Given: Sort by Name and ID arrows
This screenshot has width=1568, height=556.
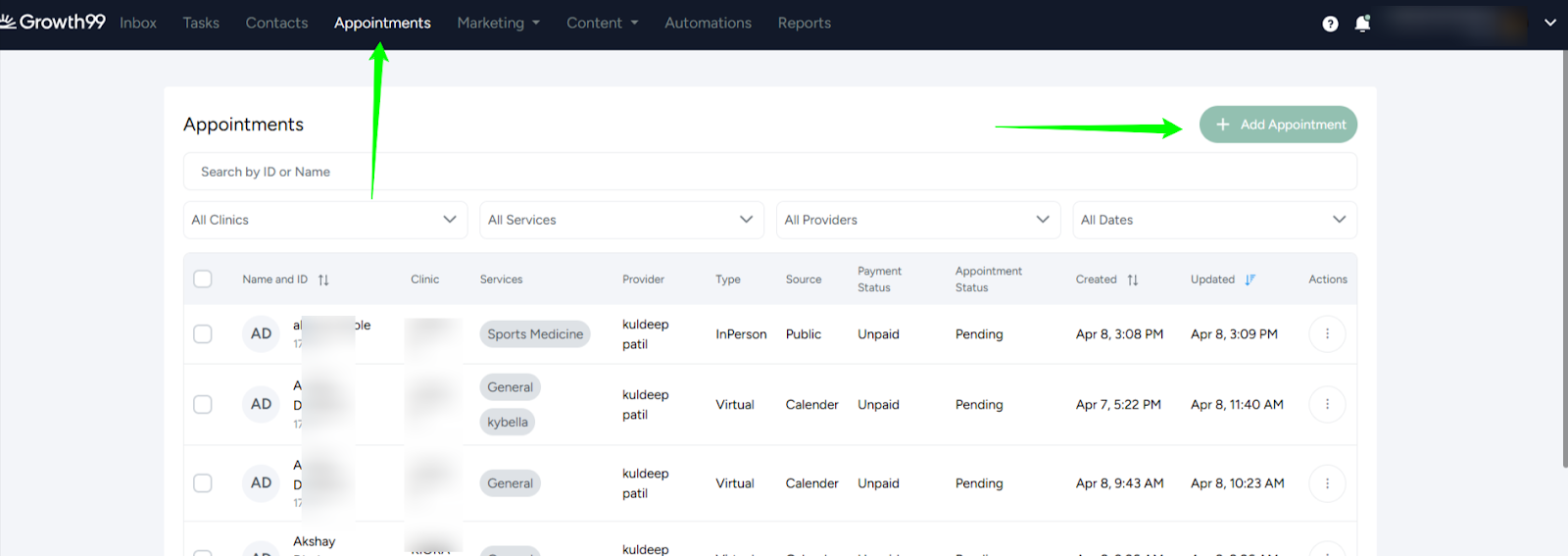Looking at the screenshot, I should click(x=323, y=279).
